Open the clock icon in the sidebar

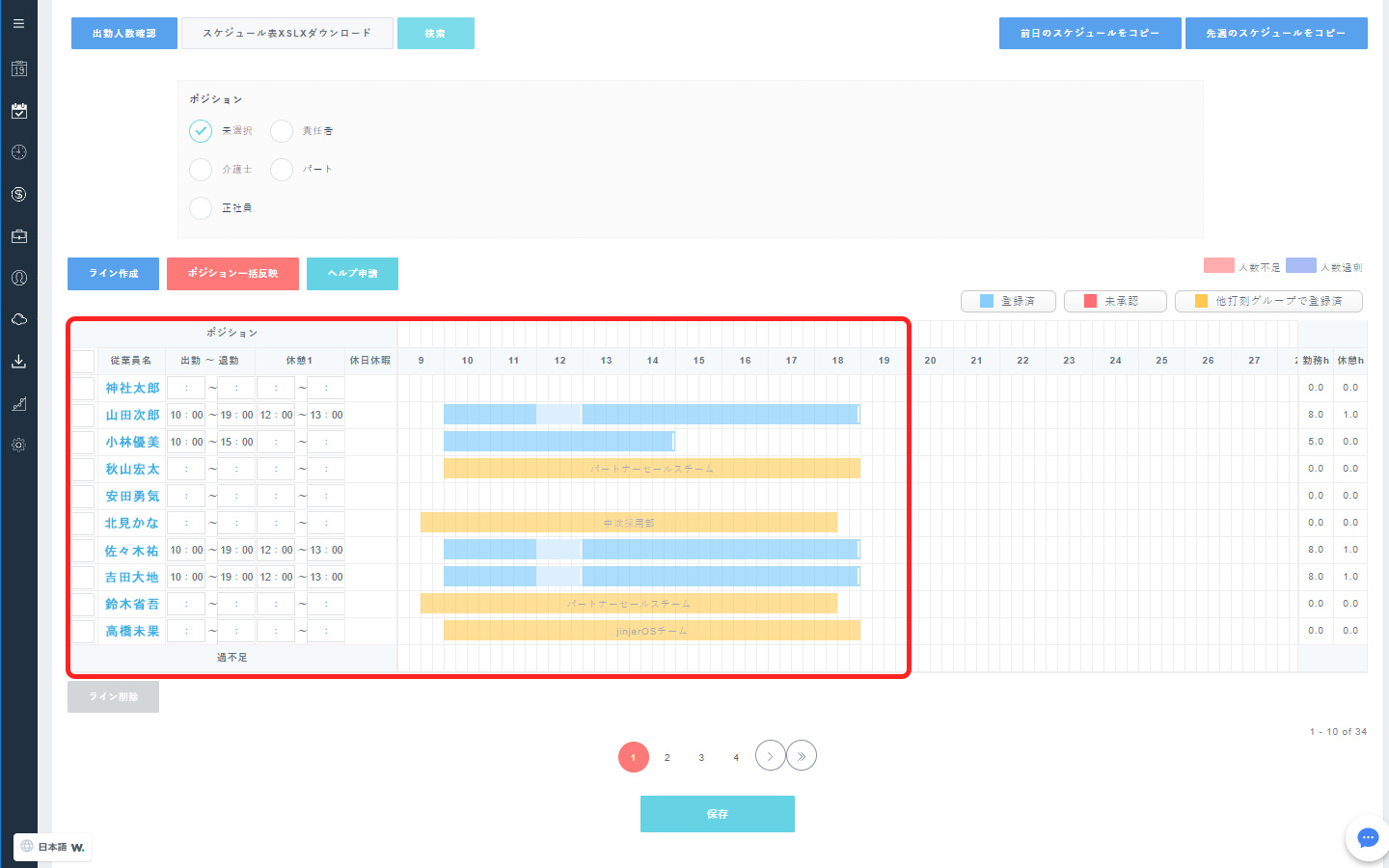pos(18,152)
